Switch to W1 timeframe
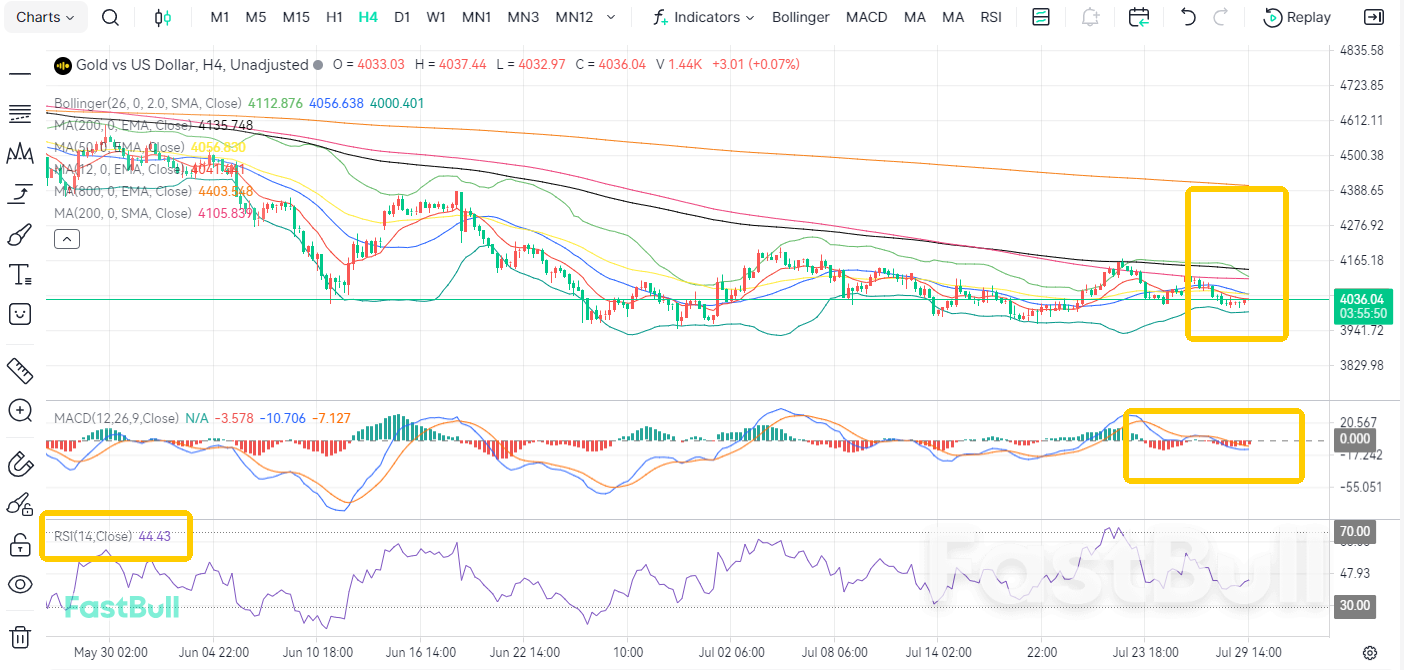This screenshot has height=670, width=1407. coord(436,17)
